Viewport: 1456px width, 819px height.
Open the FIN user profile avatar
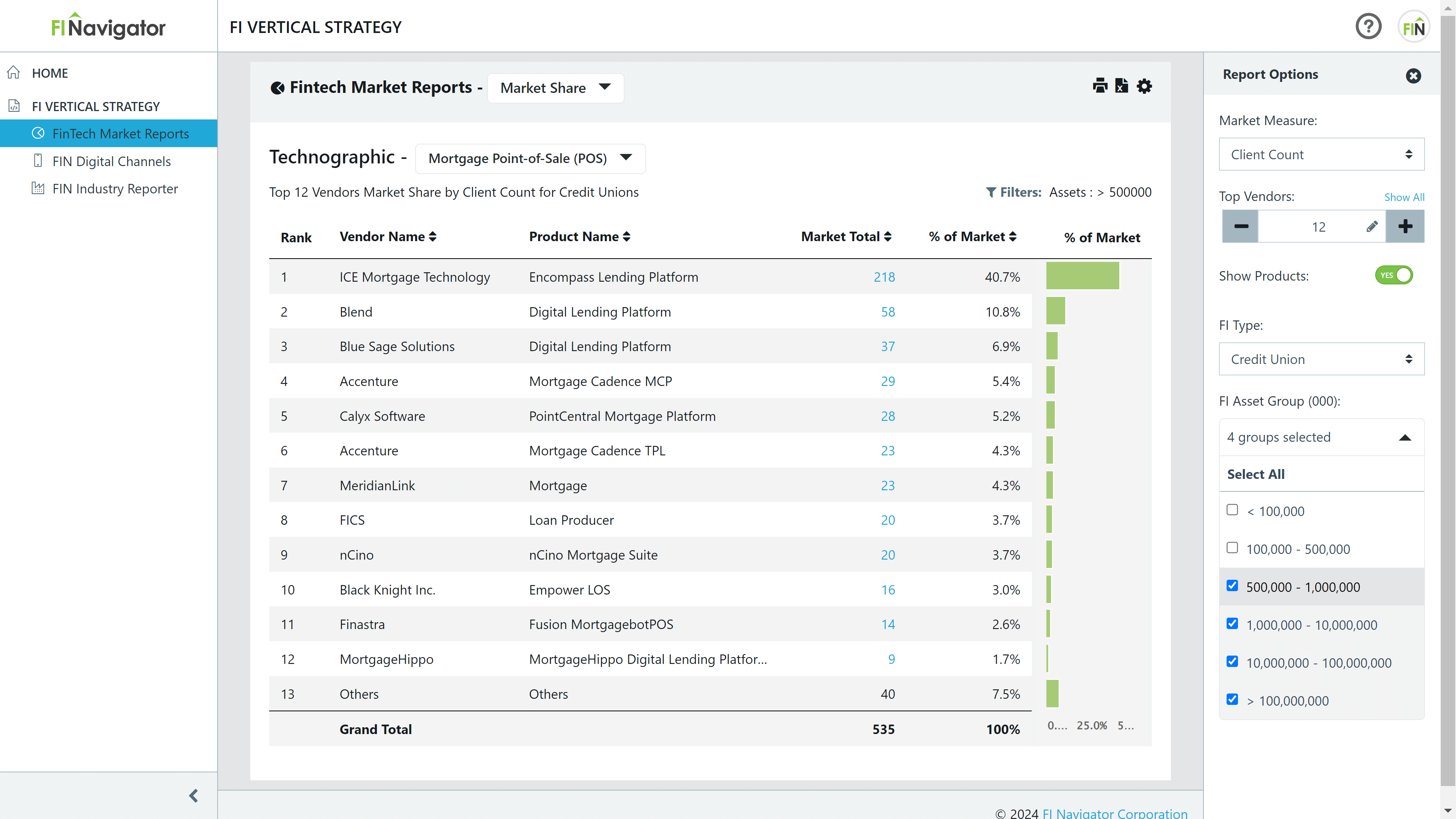coord(1413,27)
